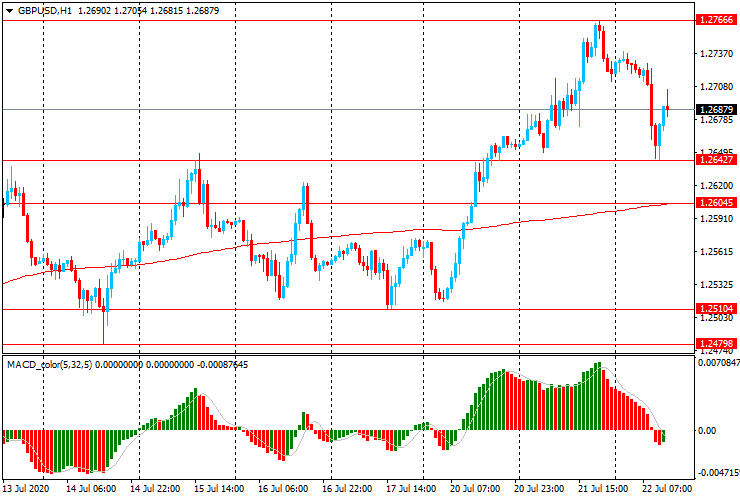Click the 16 Jul 06:00 time label
The height and width of the screenshot is (500, 740).
pos(283,488)
